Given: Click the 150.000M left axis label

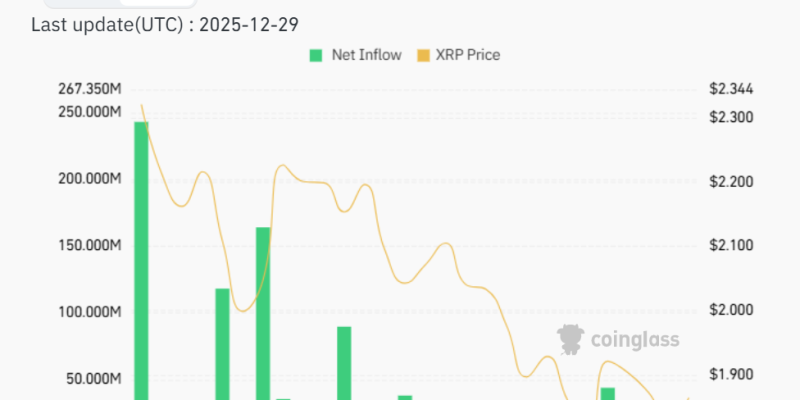Looking at the screenshot, I should [89, 246].
